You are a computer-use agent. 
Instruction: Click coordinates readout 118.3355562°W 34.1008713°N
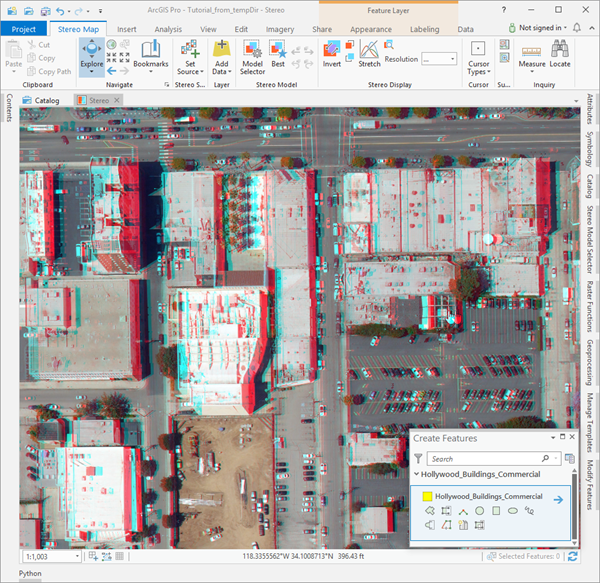click(x=288, y=556)
